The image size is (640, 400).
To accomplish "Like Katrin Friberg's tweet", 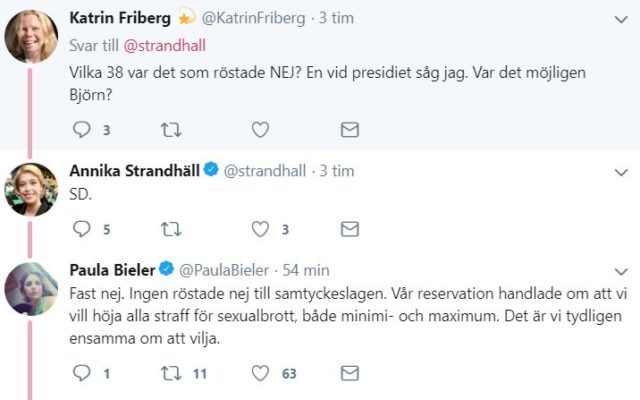I will pos(260,129).
